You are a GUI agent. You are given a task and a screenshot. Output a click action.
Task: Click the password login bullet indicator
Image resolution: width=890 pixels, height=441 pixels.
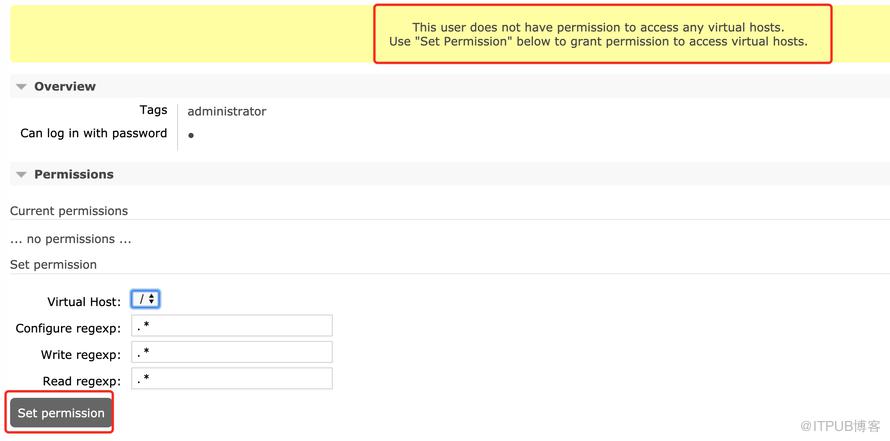click(x=191, y=136)
